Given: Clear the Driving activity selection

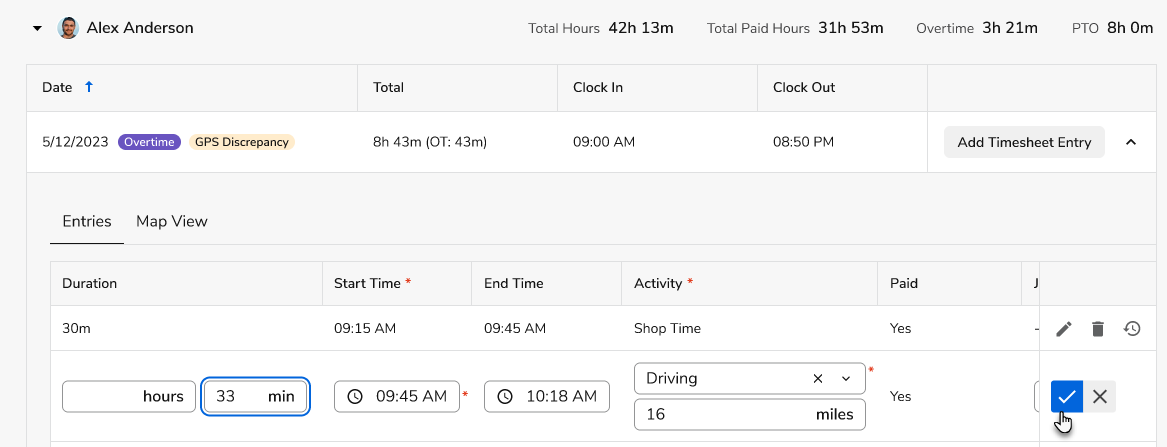Looking at the screenshot, I should (818, 379).
